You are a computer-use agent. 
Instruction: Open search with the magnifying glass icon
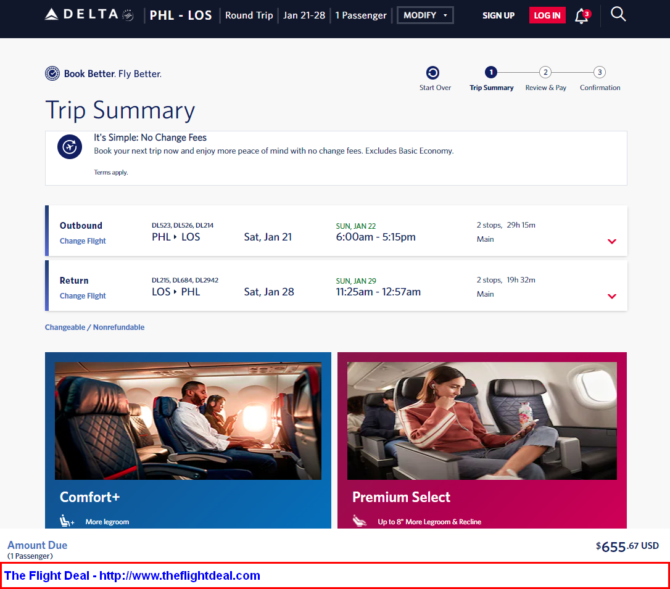(x=618, y=14)
